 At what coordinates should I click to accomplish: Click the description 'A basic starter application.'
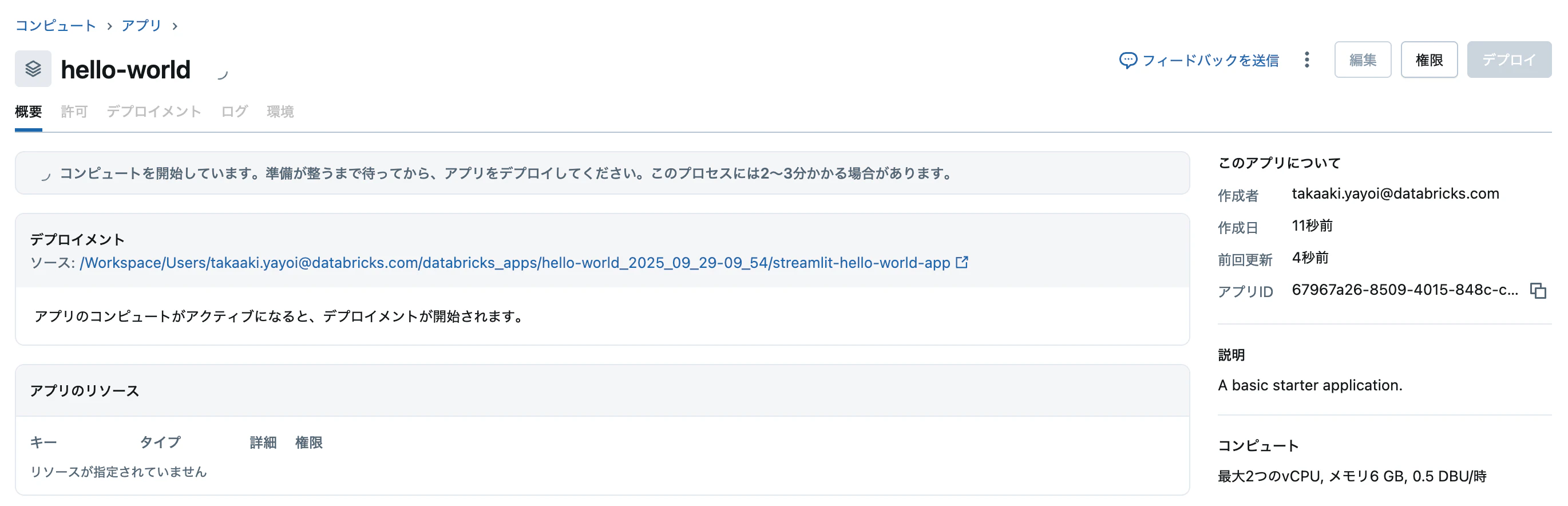[1309, 385]
